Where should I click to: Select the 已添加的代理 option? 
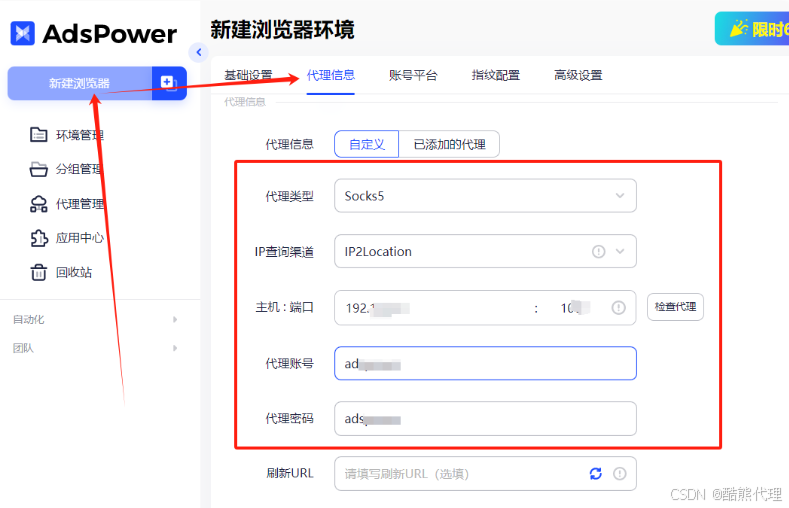tap(449, 144)
